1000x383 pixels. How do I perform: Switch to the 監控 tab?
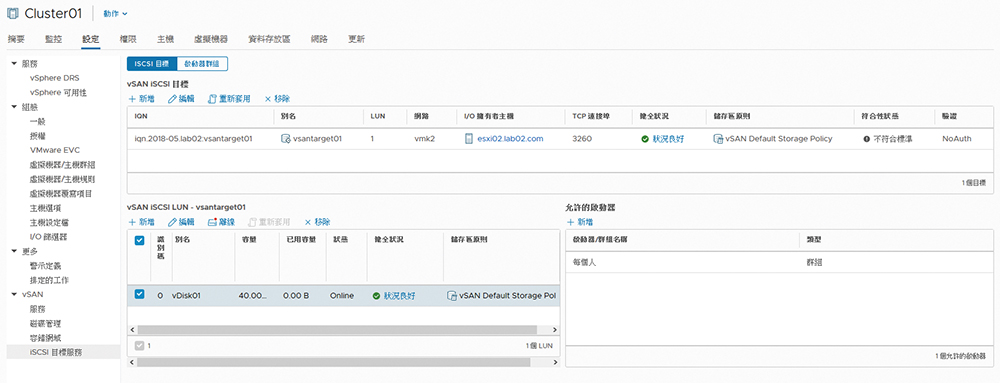(x=54, y=39)
